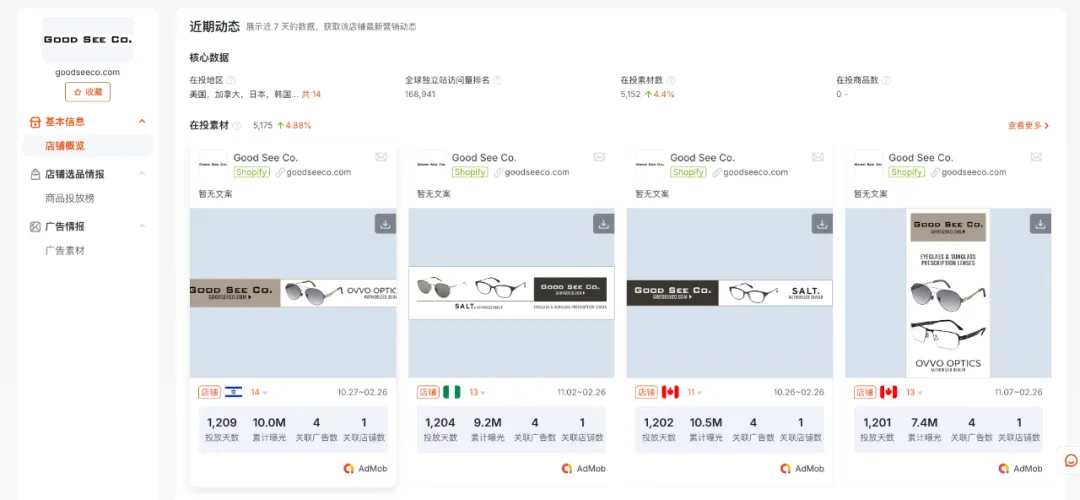Click the info icon beside 在投素材 heading
The image size is (1080, 500).
point(237,126)
